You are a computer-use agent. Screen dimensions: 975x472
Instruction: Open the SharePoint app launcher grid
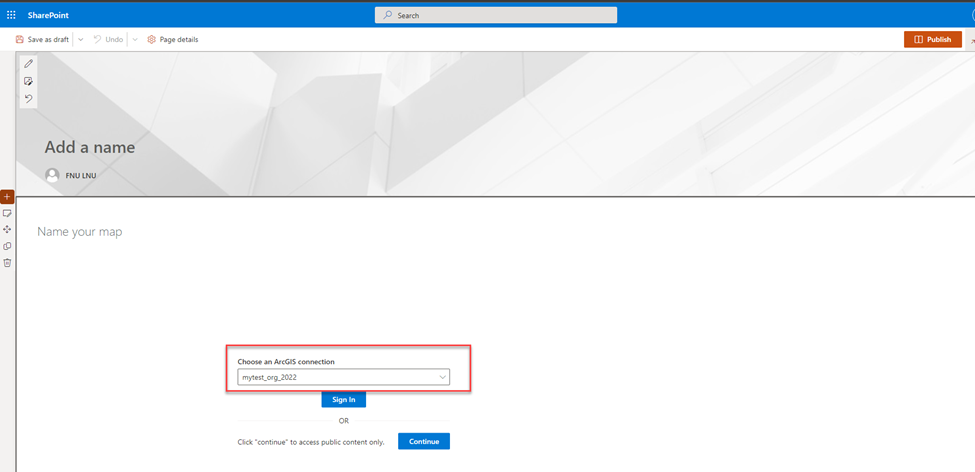click(11, 15)
